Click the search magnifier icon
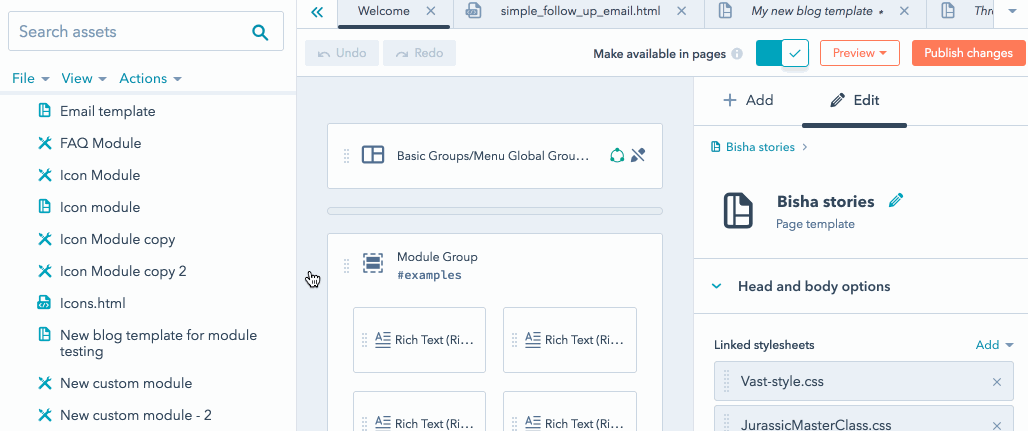 click(260, 31)
